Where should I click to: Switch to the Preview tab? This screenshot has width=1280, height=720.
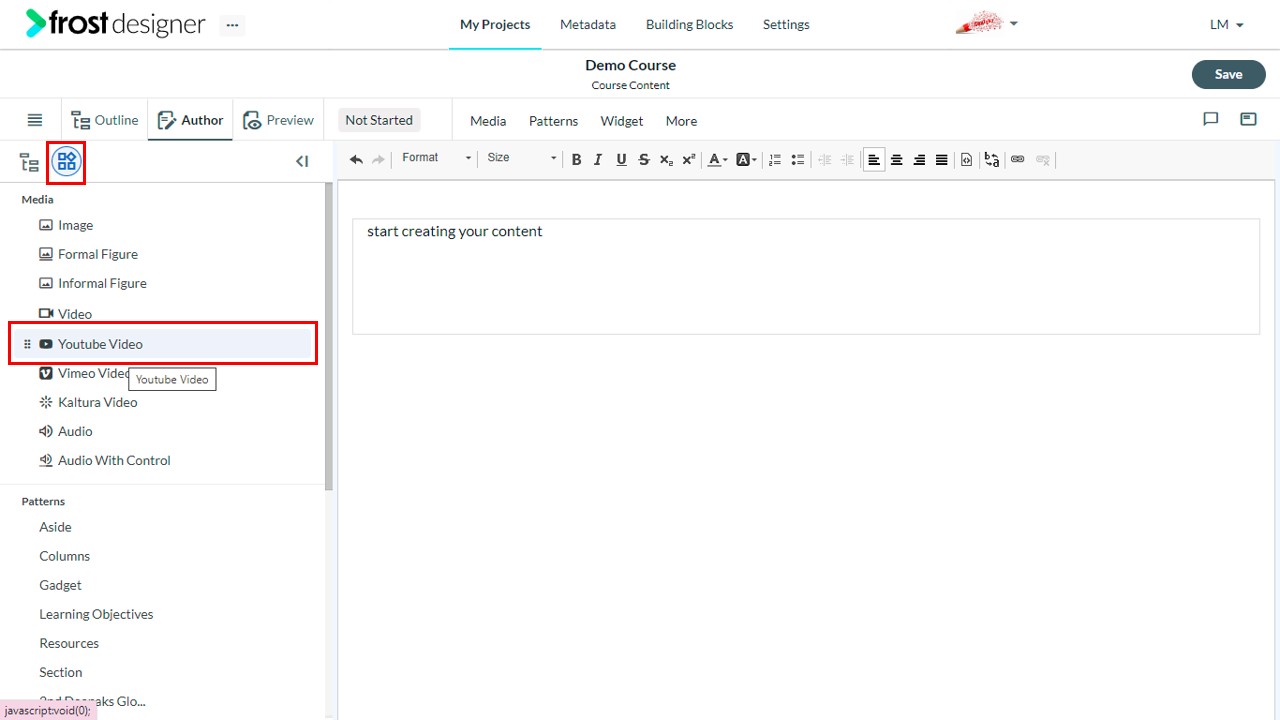(278, 120)
